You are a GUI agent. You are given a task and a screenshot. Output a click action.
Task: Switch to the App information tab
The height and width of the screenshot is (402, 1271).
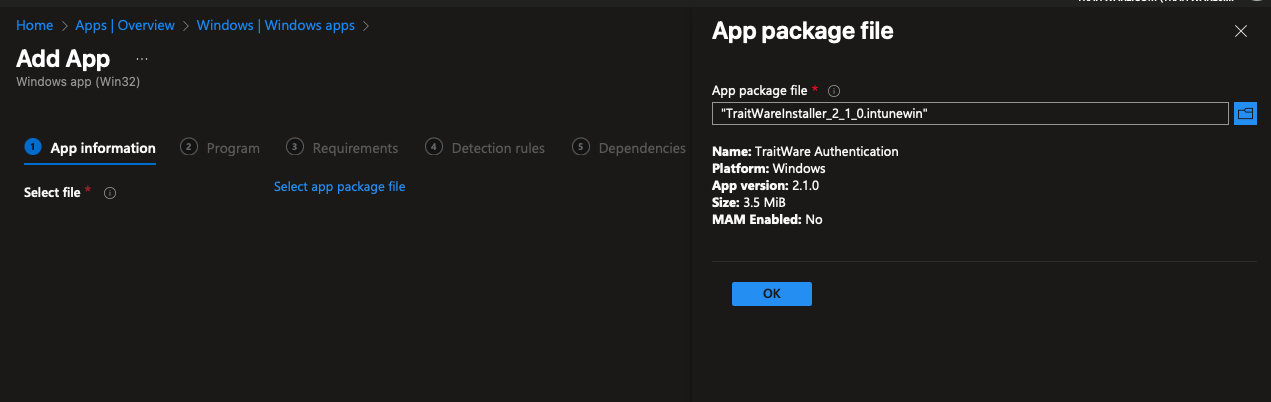[x=103, y=148]
